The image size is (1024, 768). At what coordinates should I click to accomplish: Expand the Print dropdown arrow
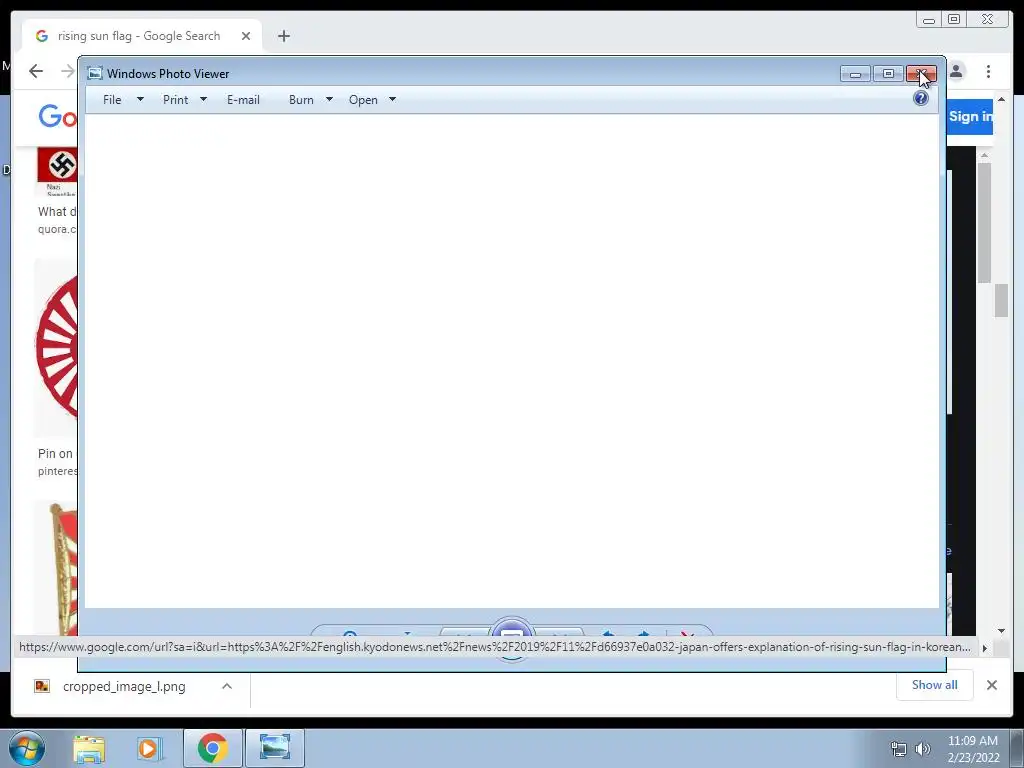tap(203, 99)
